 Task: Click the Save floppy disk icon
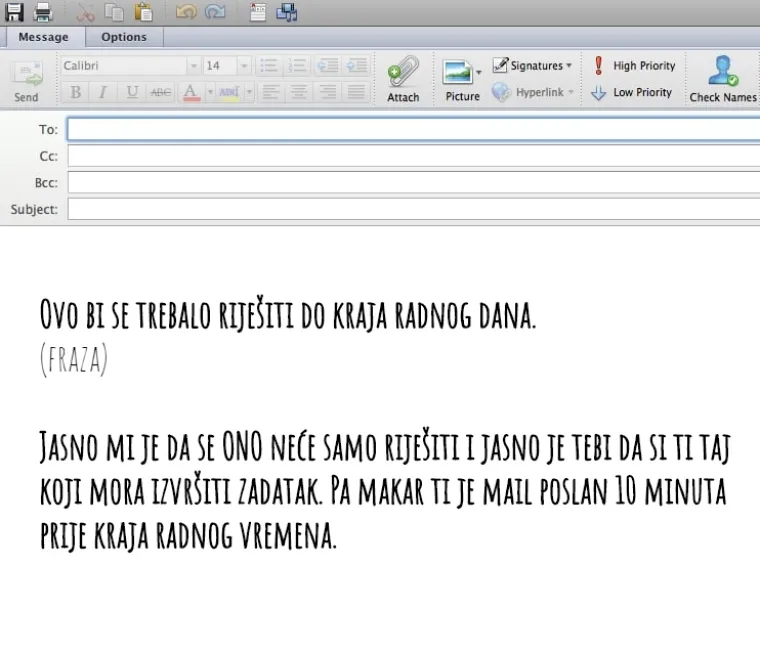[15, 12]
